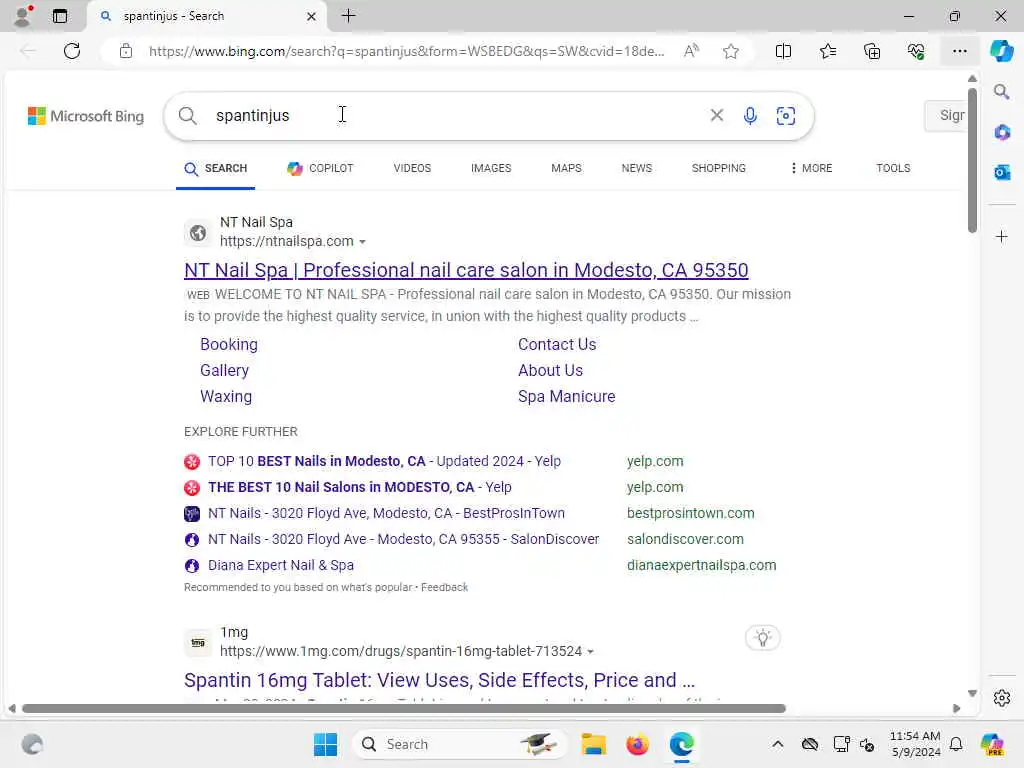Image resolution: width=1024 pixels, height=768 pixels.
Task: Switch to the NEWS tab
Action: coord(637,168)
